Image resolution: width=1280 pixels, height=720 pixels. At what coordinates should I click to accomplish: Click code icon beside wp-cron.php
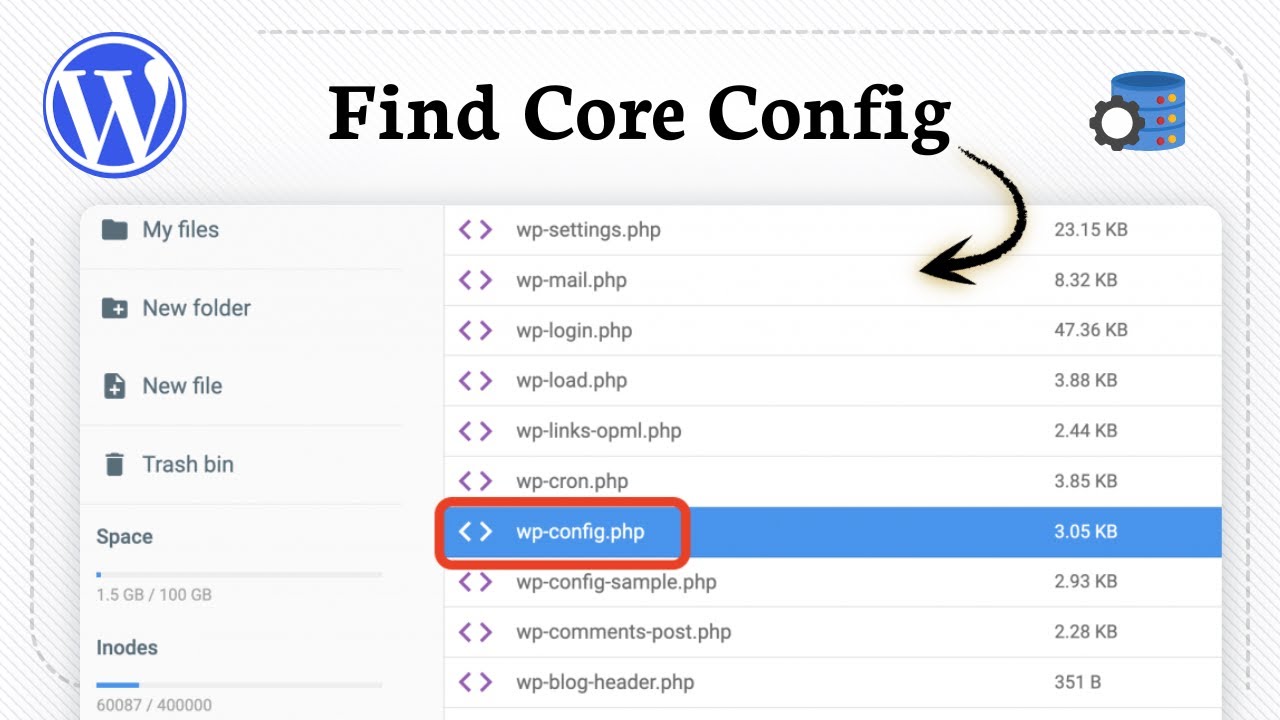coord(475,481)
